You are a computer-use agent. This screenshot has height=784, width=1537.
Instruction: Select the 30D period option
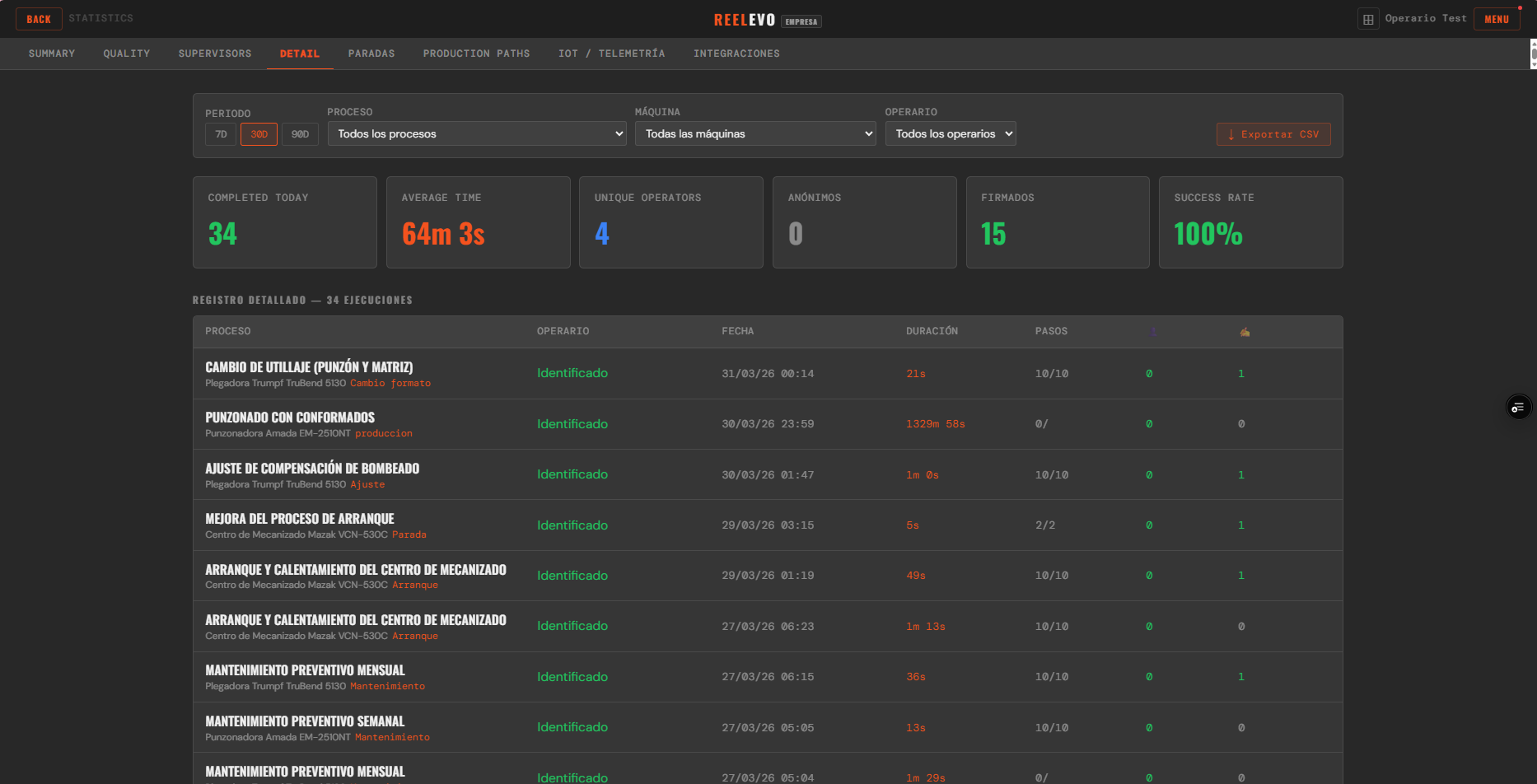[x=259, y=134]
